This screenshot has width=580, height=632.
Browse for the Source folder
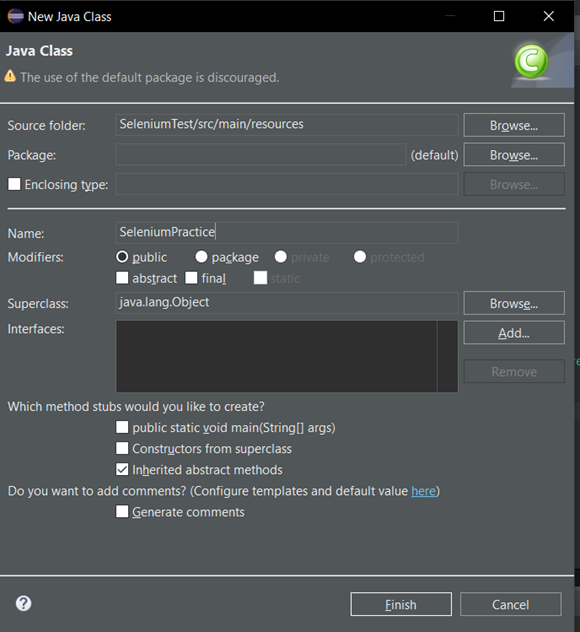point(514,125)
